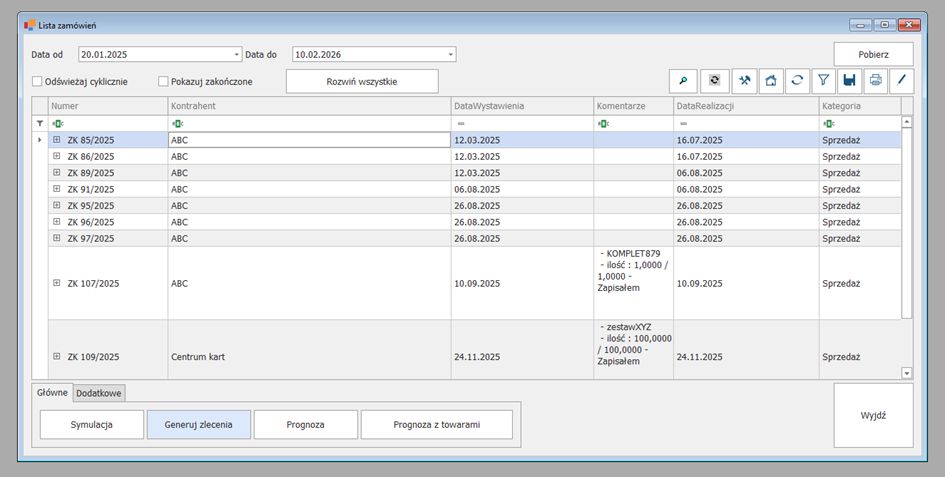The image size is (945, 477).
Task: Switch to the Dodatkowe tab
Action: tap(98, 393)
